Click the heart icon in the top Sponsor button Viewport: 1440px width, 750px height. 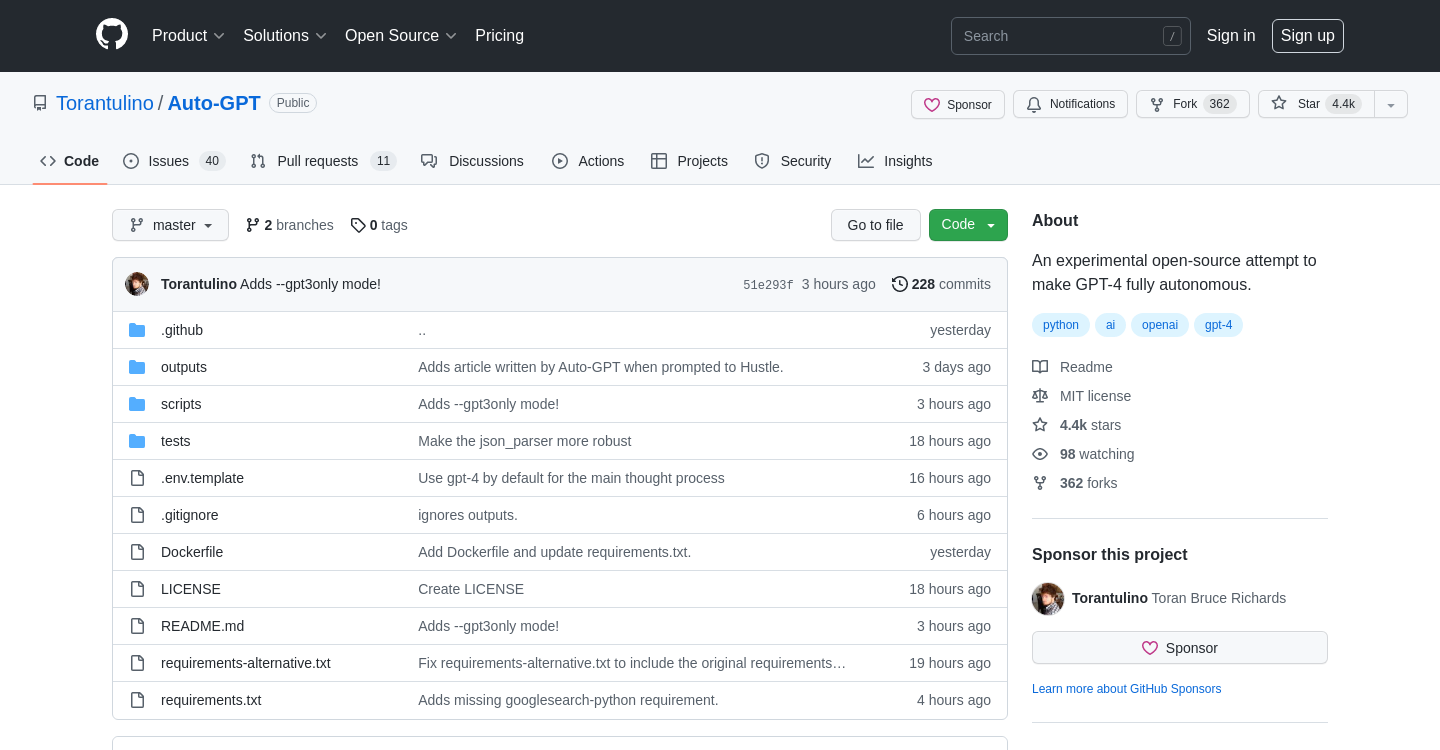pos(932,105)
